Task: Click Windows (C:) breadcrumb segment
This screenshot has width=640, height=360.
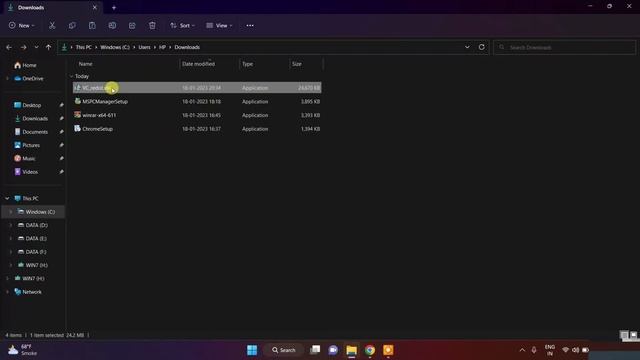Action: [x=115, y=47]
